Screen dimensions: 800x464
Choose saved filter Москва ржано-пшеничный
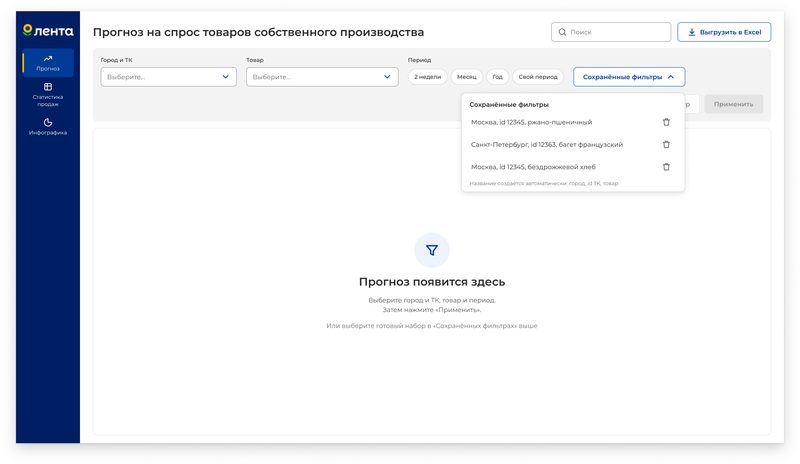532,123
